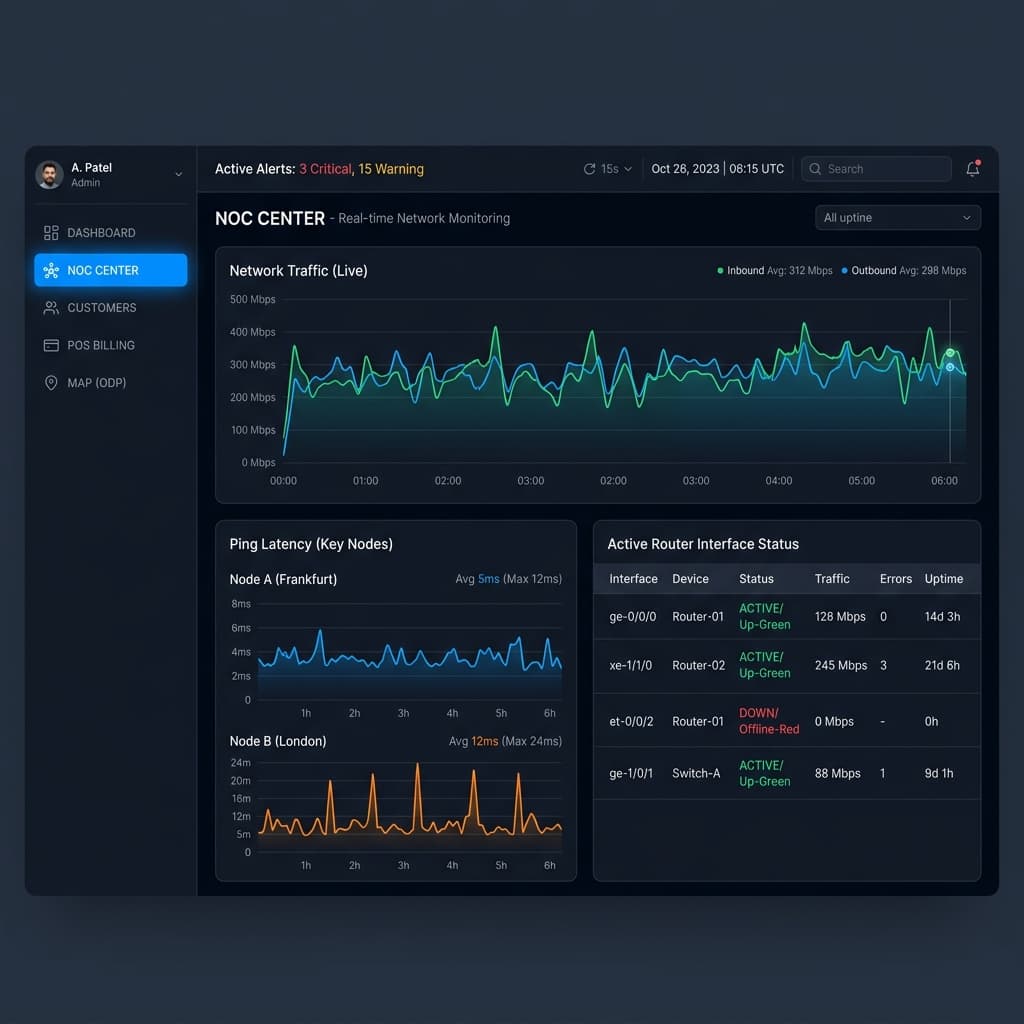Go to the DASHBOARD menu item
Viewport: 1024px width, 1024px height.
pos(111,232)
